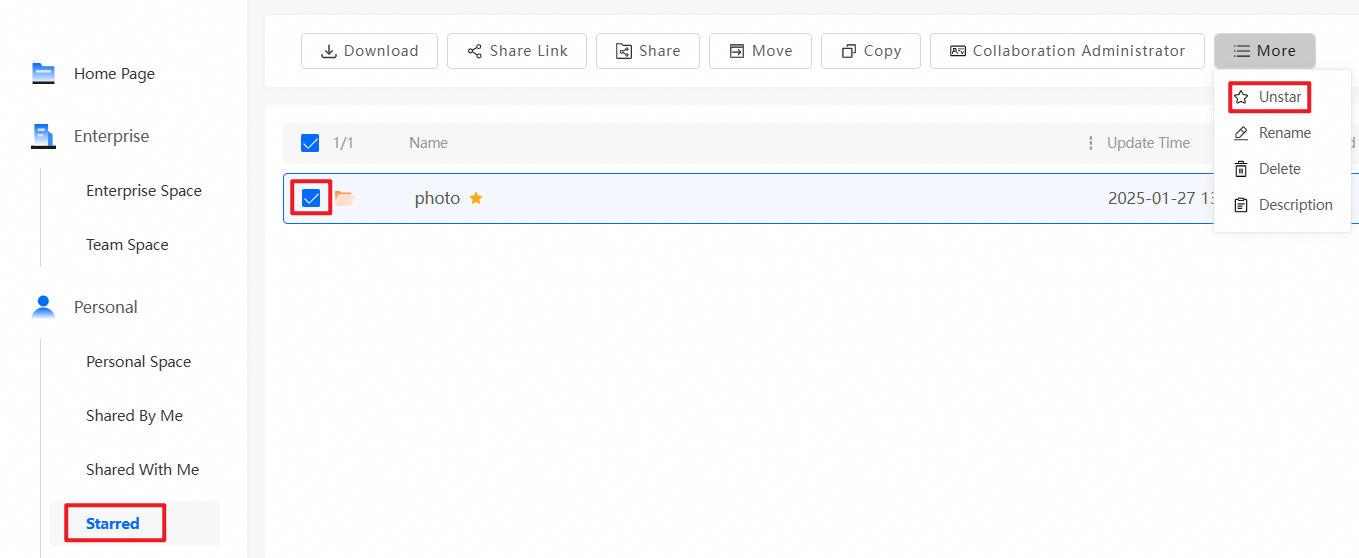
Task: Select Unstar from the More menu
Action: (1269, 97)
